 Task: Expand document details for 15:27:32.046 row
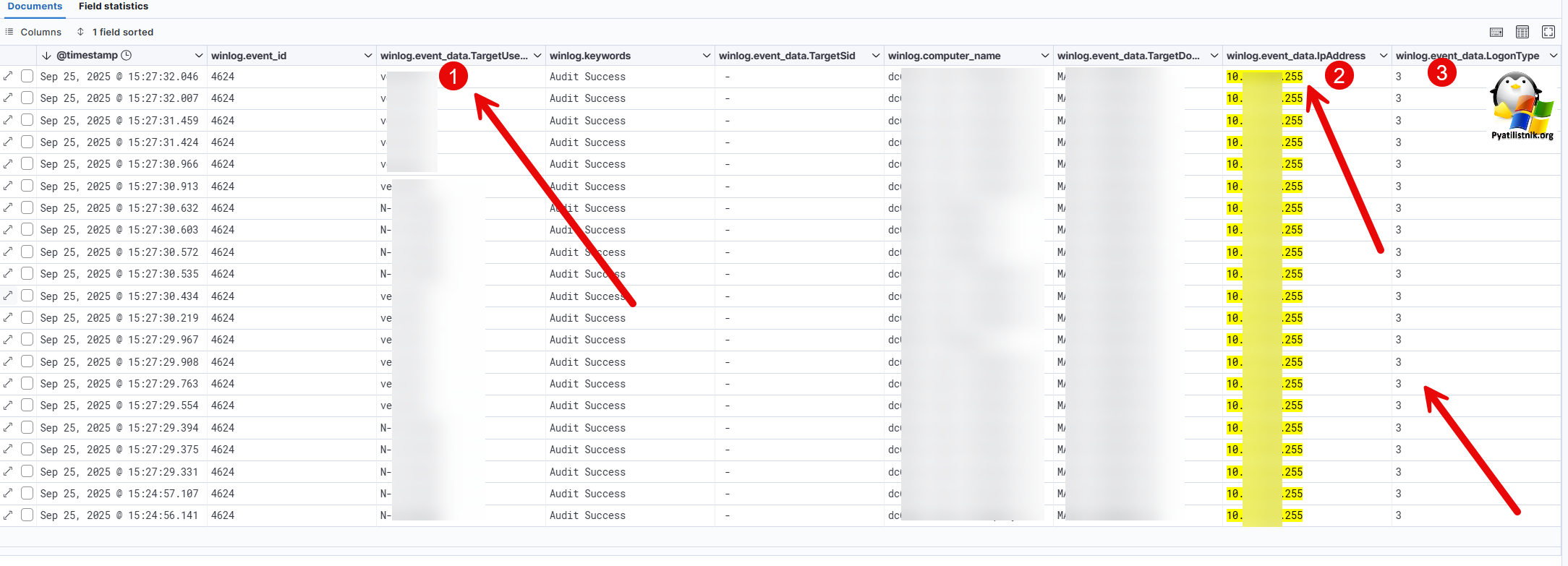[8, 76]
